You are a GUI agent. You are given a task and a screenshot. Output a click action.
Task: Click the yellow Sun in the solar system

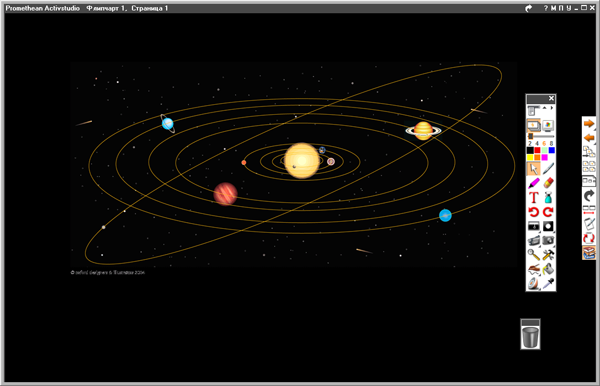(x=302, y=161)
